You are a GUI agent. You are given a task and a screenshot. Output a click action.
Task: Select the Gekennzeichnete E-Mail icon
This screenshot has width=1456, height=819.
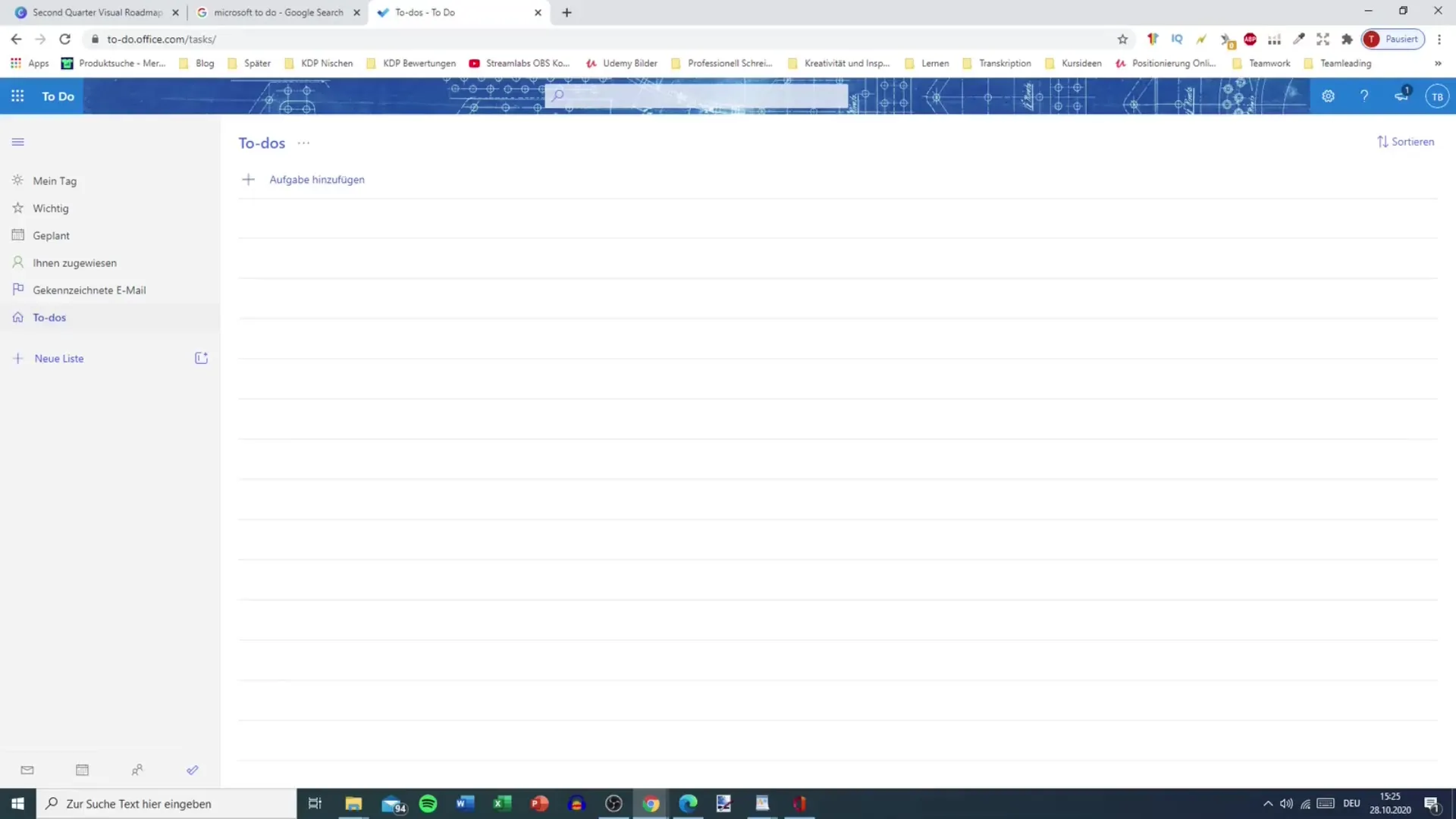click(18, 290)
